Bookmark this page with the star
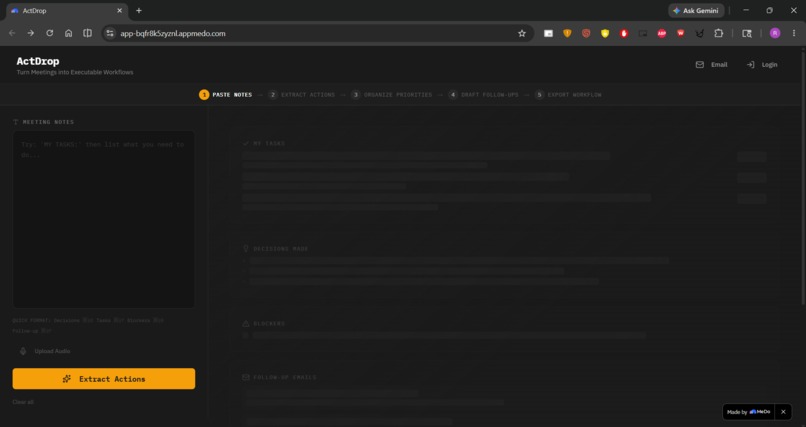806x427 pixels. 522,33
